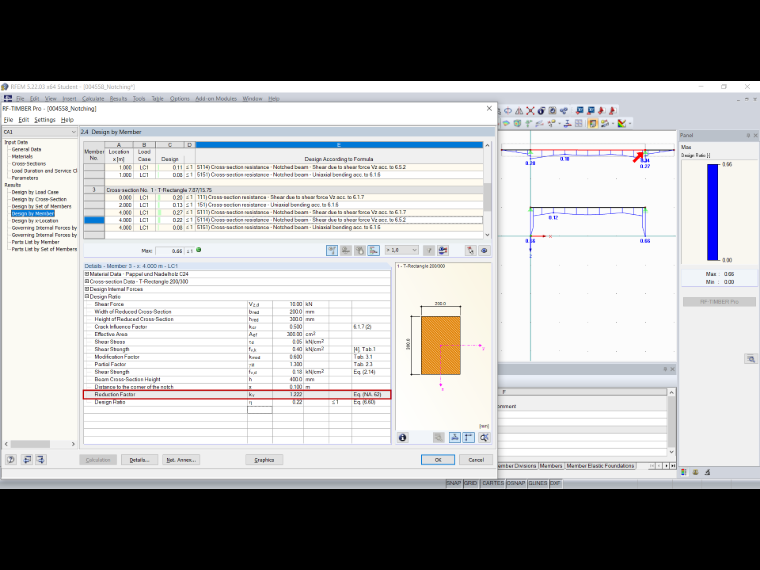Toggle cross-section principal axes icon

(469, 438)
